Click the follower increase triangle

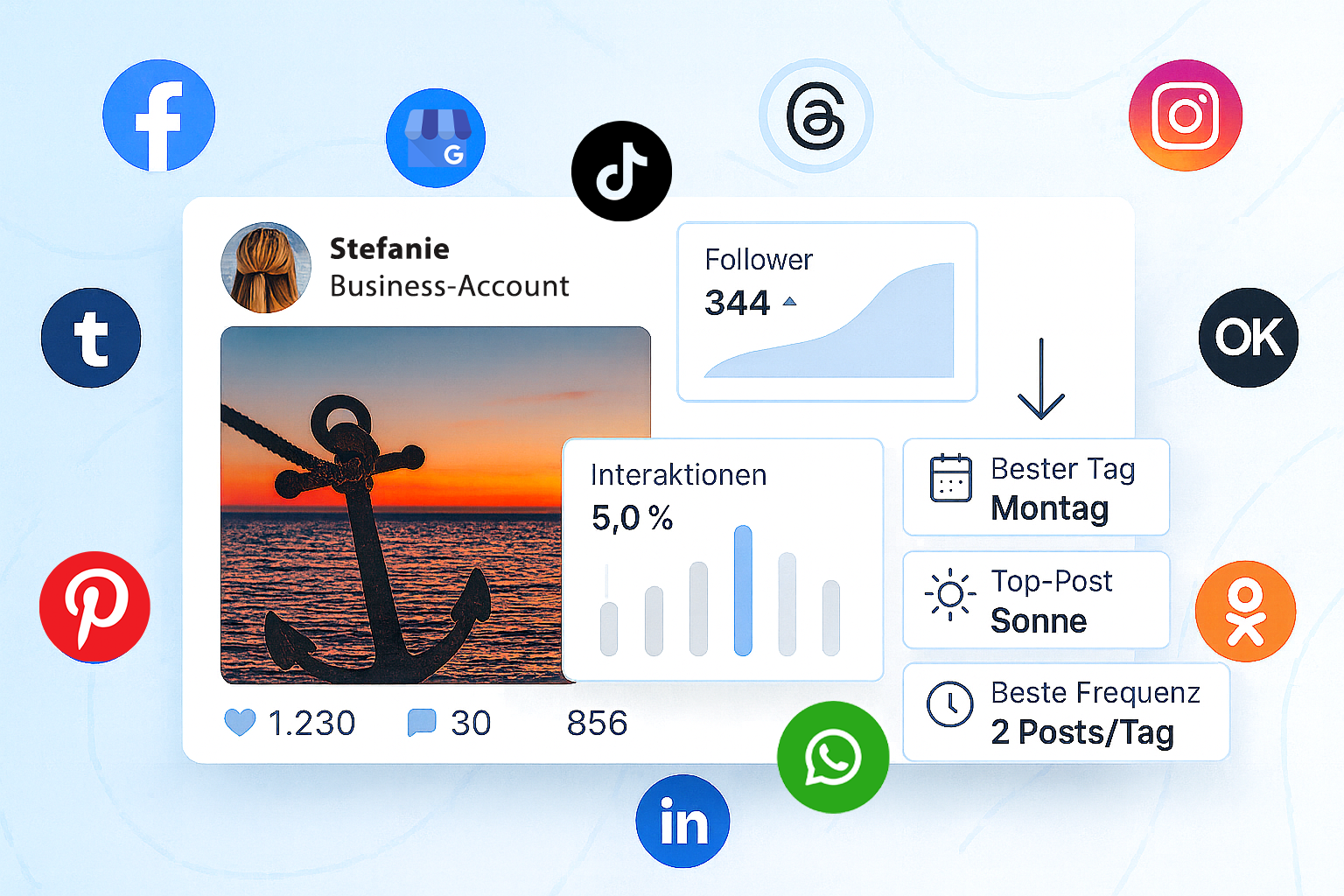(790, 301)
